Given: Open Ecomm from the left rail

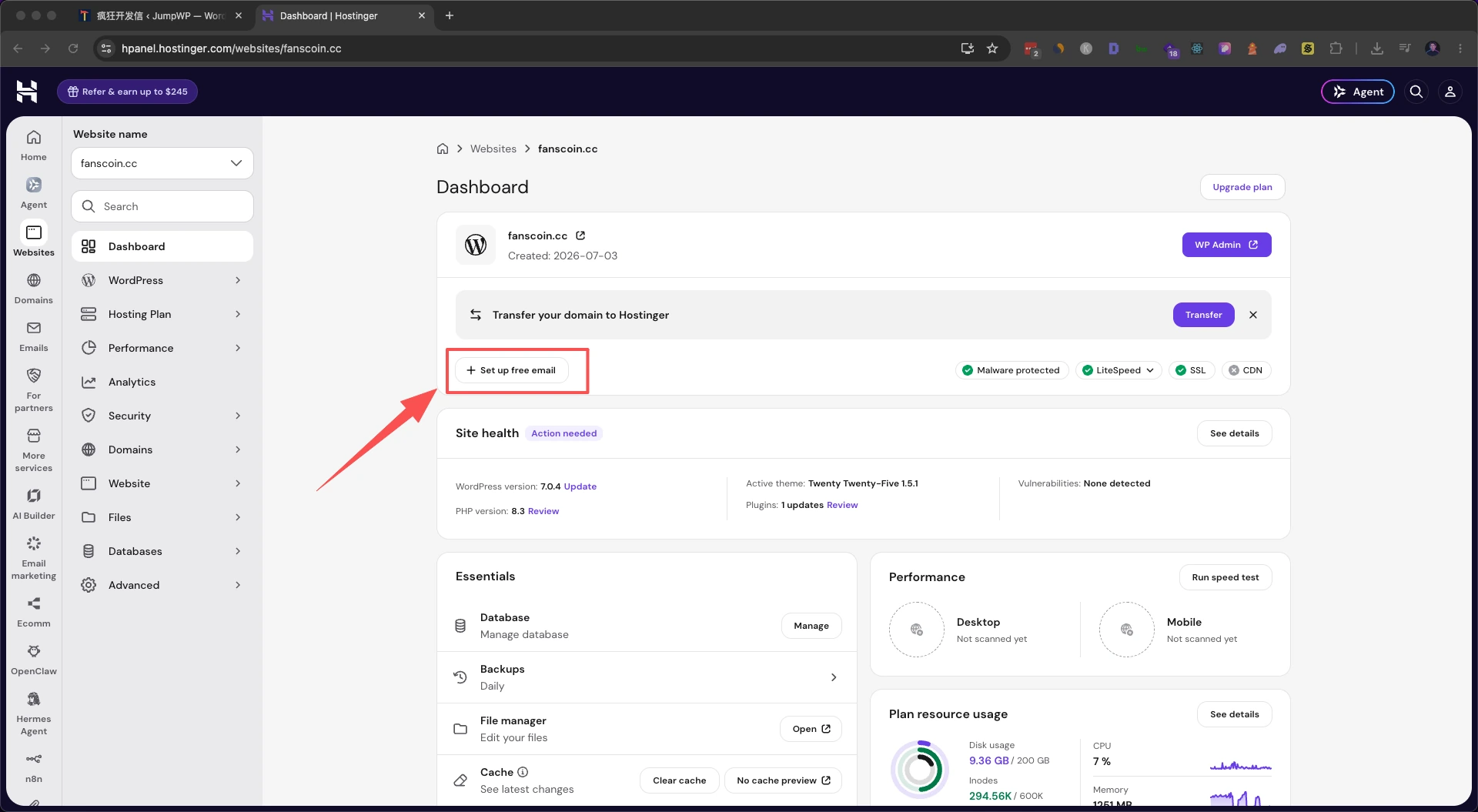Looking at the screenshot, I should (x=34, y=612).
